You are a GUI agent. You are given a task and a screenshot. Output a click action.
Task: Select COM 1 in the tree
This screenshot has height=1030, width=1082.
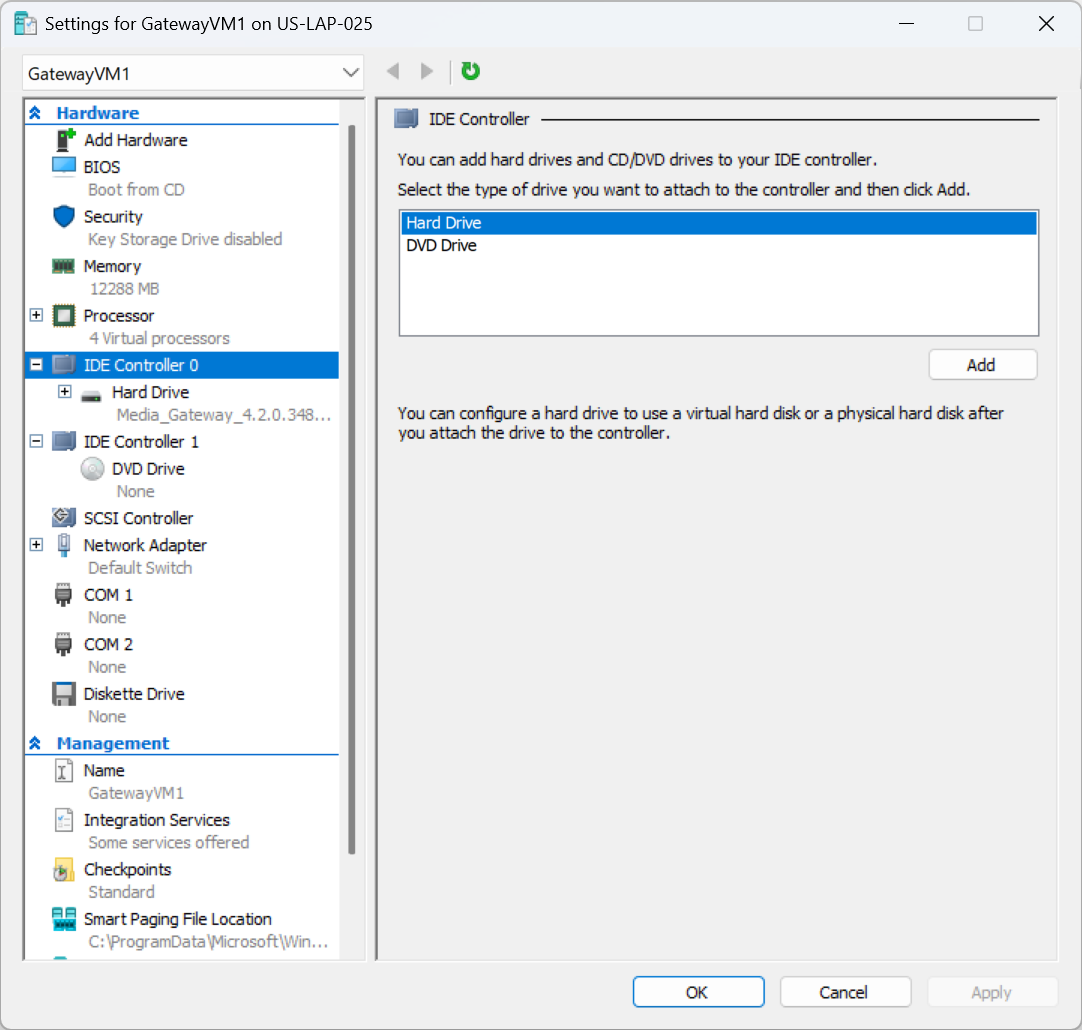click(x=108, y=595)
